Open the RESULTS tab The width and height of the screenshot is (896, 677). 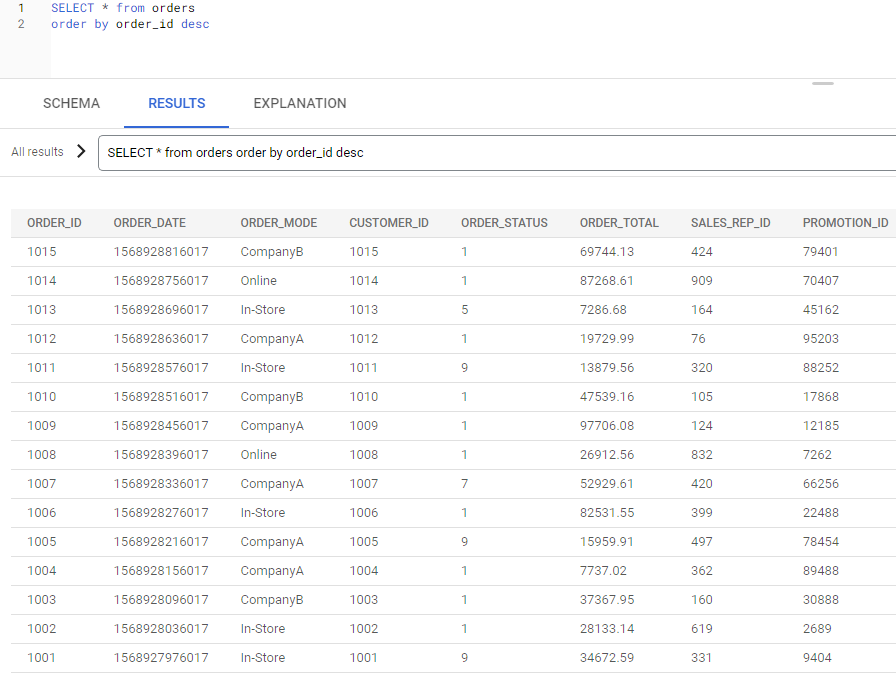point(177,103)
